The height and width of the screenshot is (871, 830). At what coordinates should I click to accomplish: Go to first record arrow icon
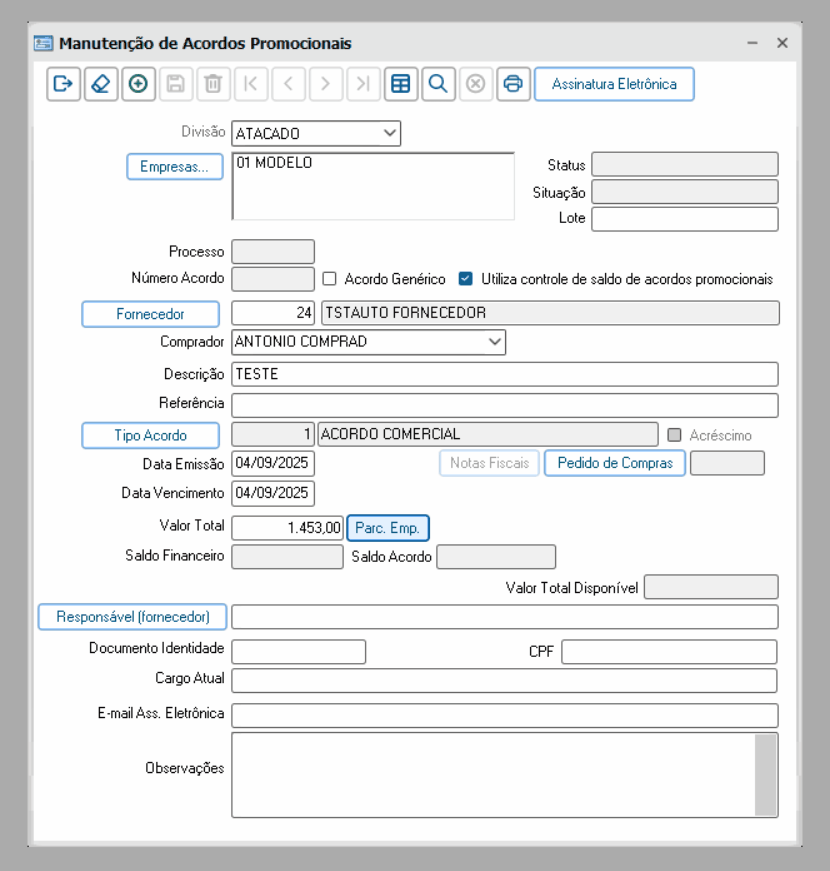click(x=251, y=84)
